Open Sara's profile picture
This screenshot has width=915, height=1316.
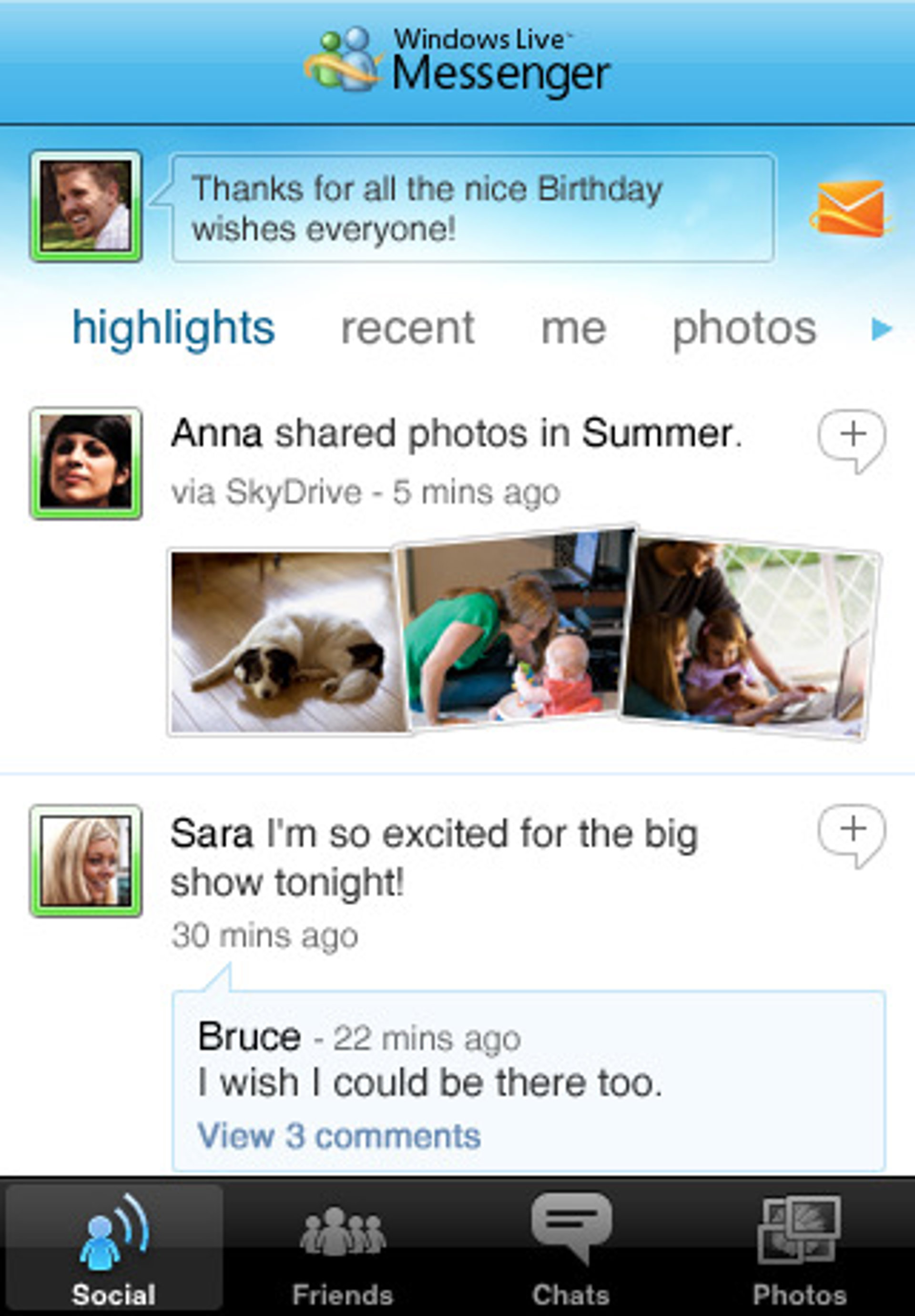pyautogui.click(x=86, y=860)
